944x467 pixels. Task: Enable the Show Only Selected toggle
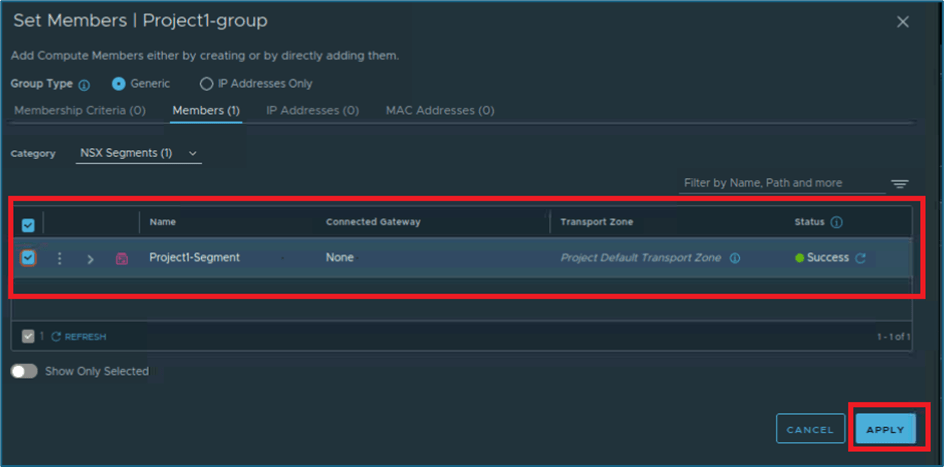pos(24,371)
